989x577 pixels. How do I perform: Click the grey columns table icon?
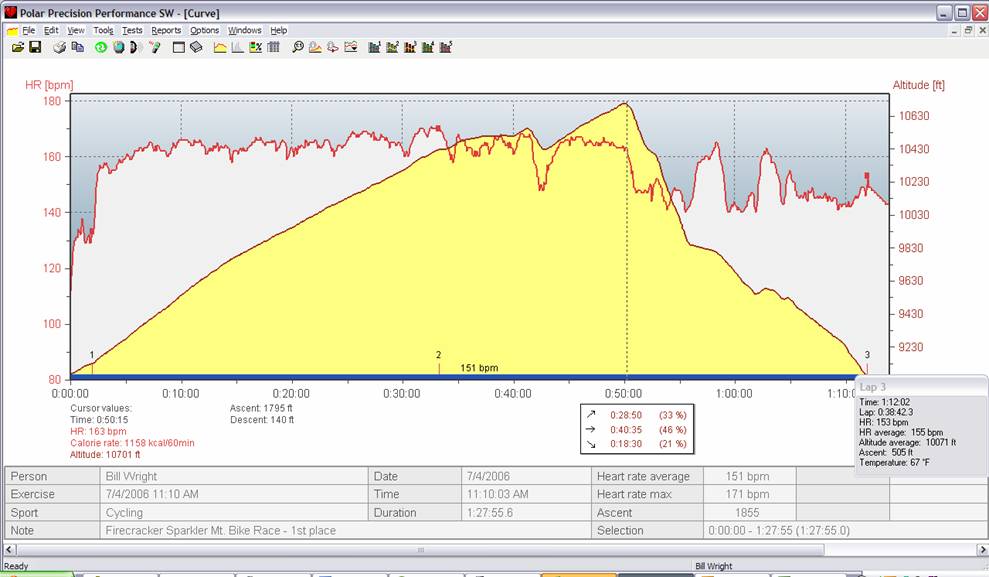(273, 47)
